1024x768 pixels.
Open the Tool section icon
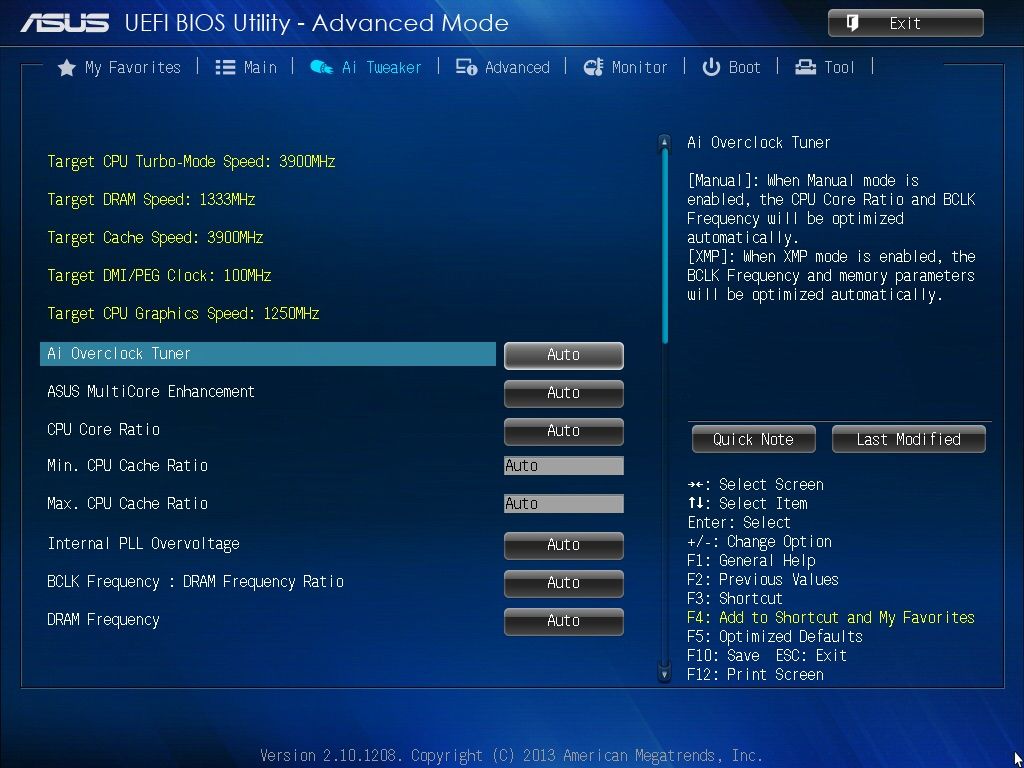[x=803, y=67]
